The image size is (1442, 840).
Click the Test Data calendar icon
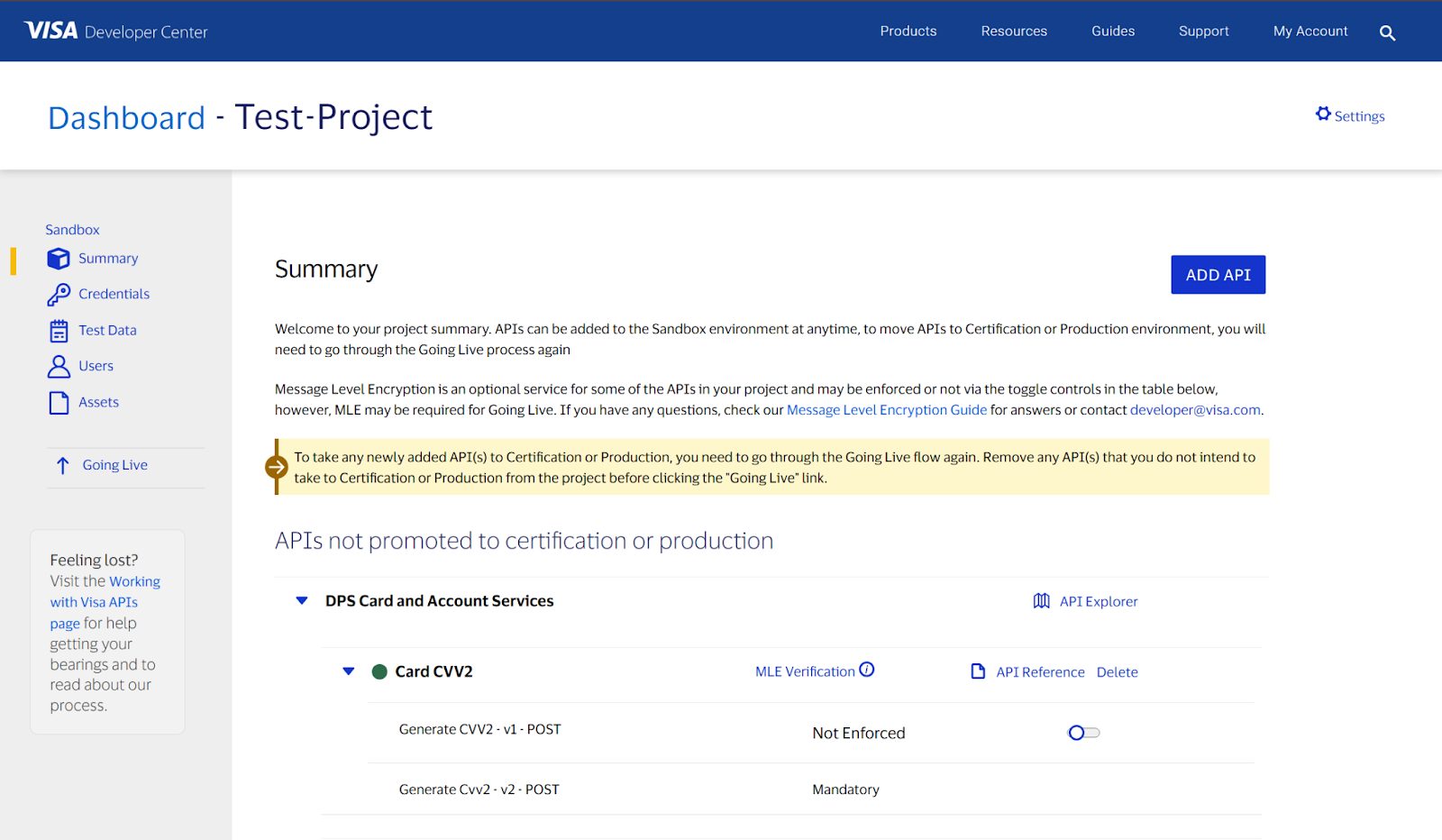[x=59, y=331]
